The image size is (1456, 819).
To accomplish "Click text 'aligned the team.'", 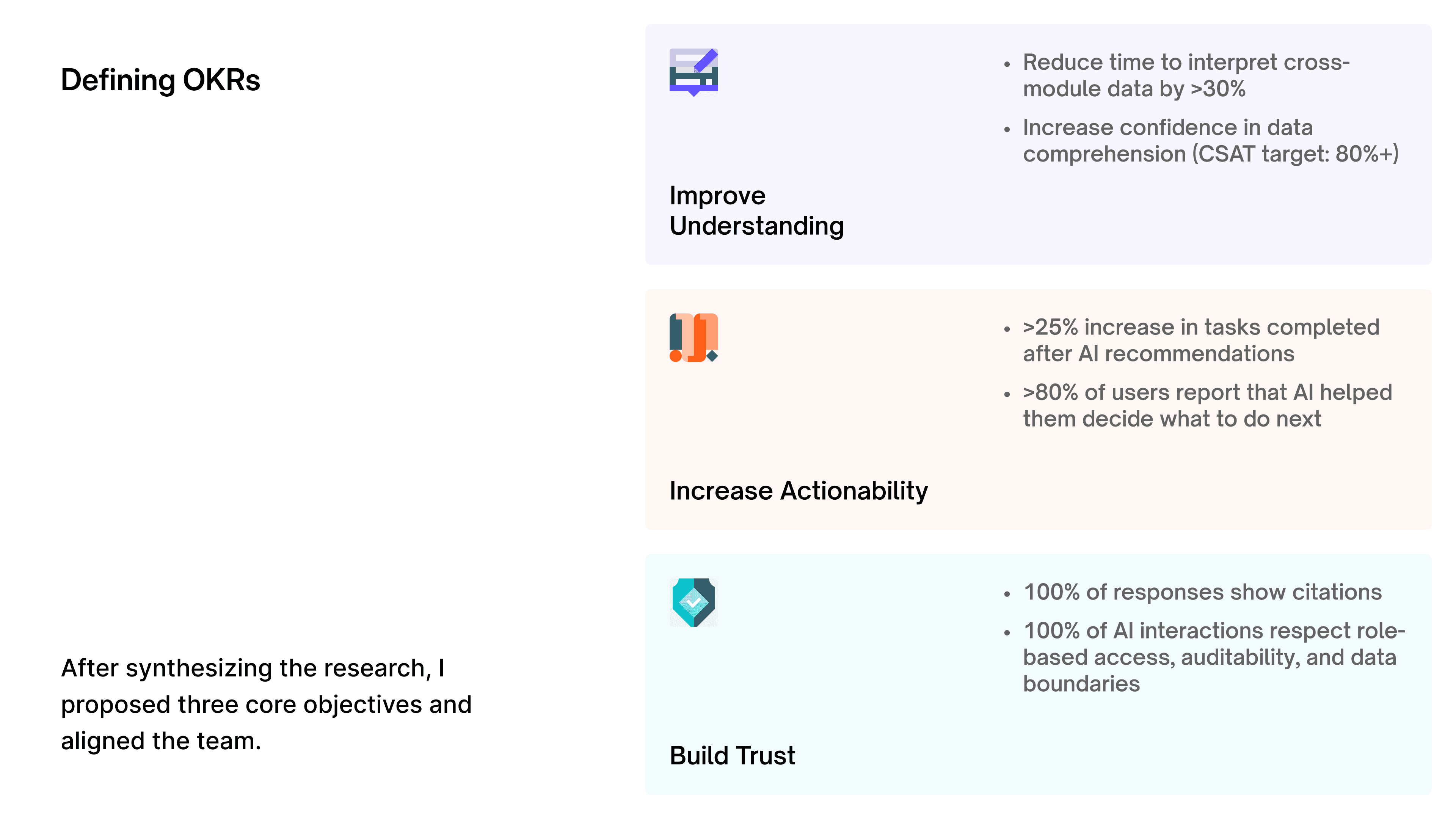I will coord(161,741).
